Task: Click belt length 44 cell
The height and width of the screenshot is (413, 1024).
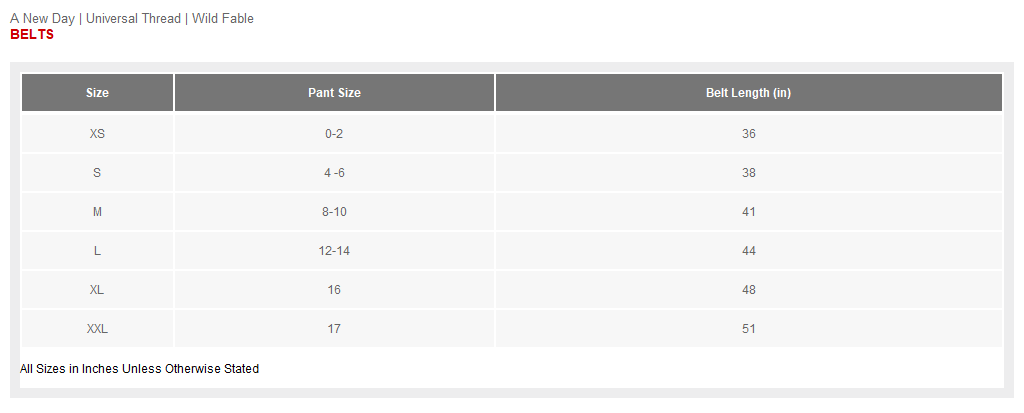Action: [748, 251]
